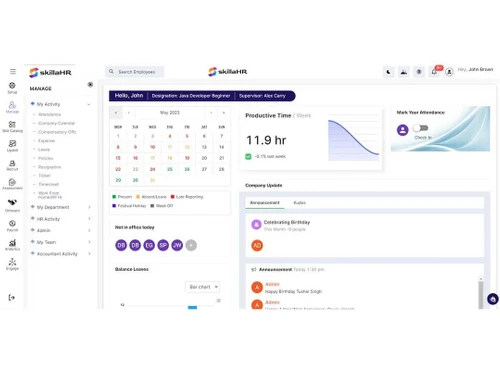500x375 pixels.
Task: Click the EG avatar not in office
Action: [x=149, y=245]
